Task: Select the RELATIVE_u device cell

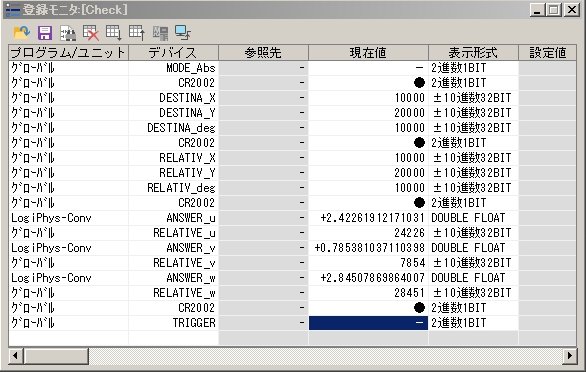Action: pyautogui.click(x=173, y=233)
